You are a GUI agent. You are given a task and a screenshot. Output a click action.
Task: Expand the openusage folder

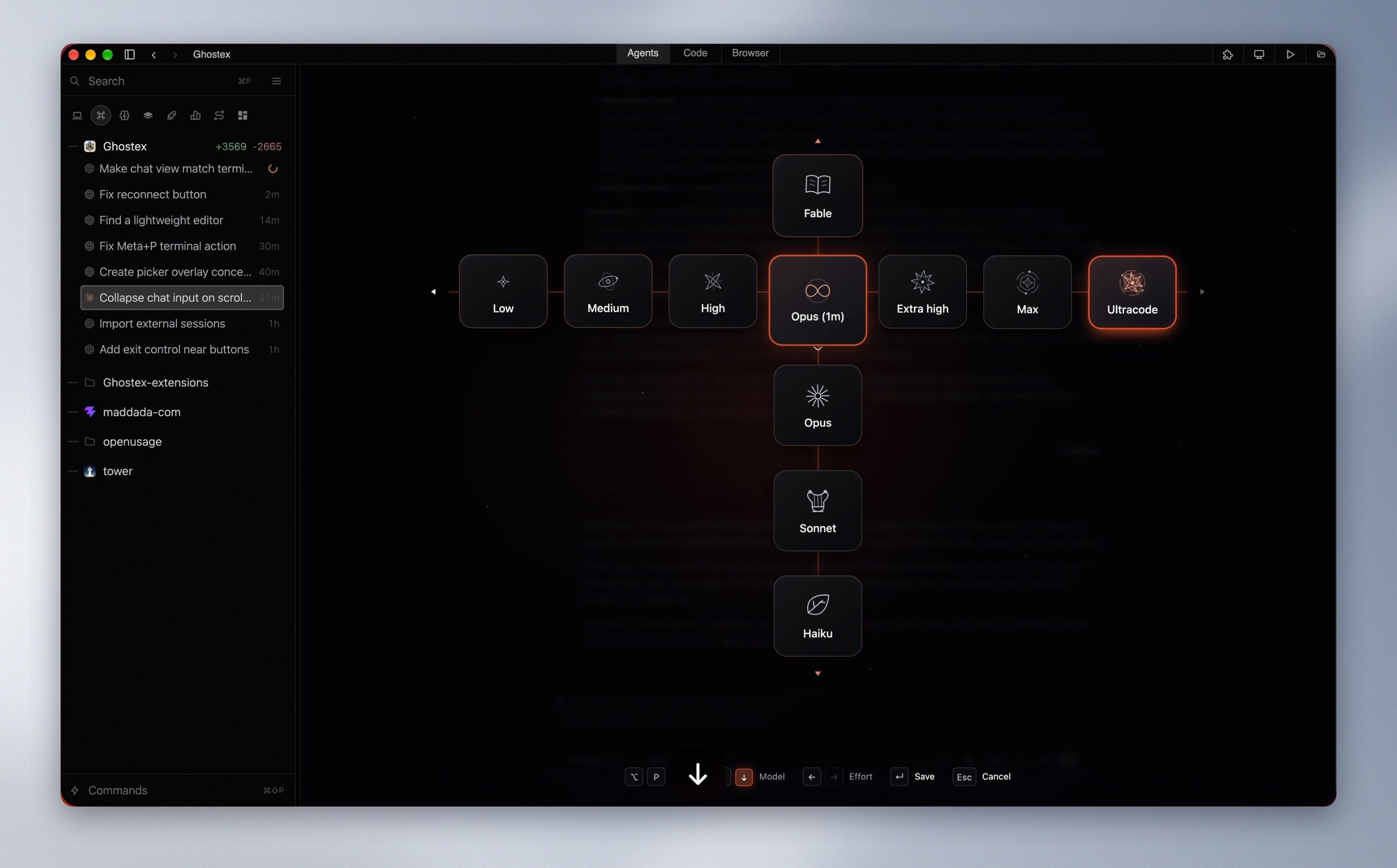(73, 442)
